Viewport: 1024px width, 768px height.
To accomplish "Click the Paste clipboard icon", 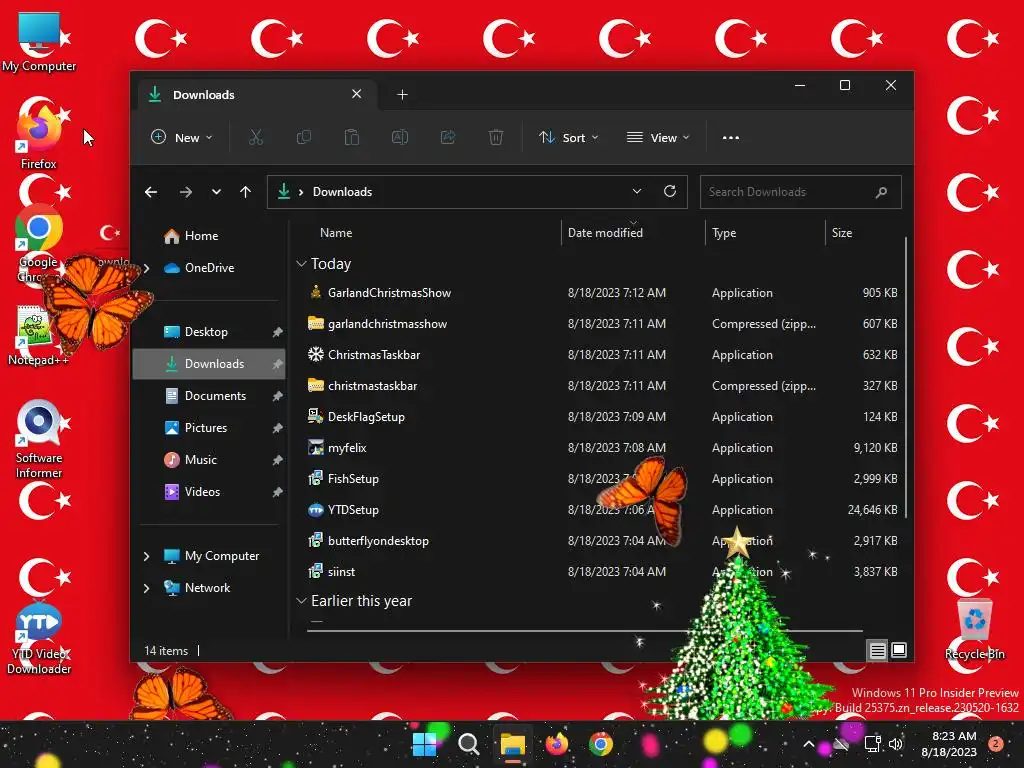I will (351, 137).
